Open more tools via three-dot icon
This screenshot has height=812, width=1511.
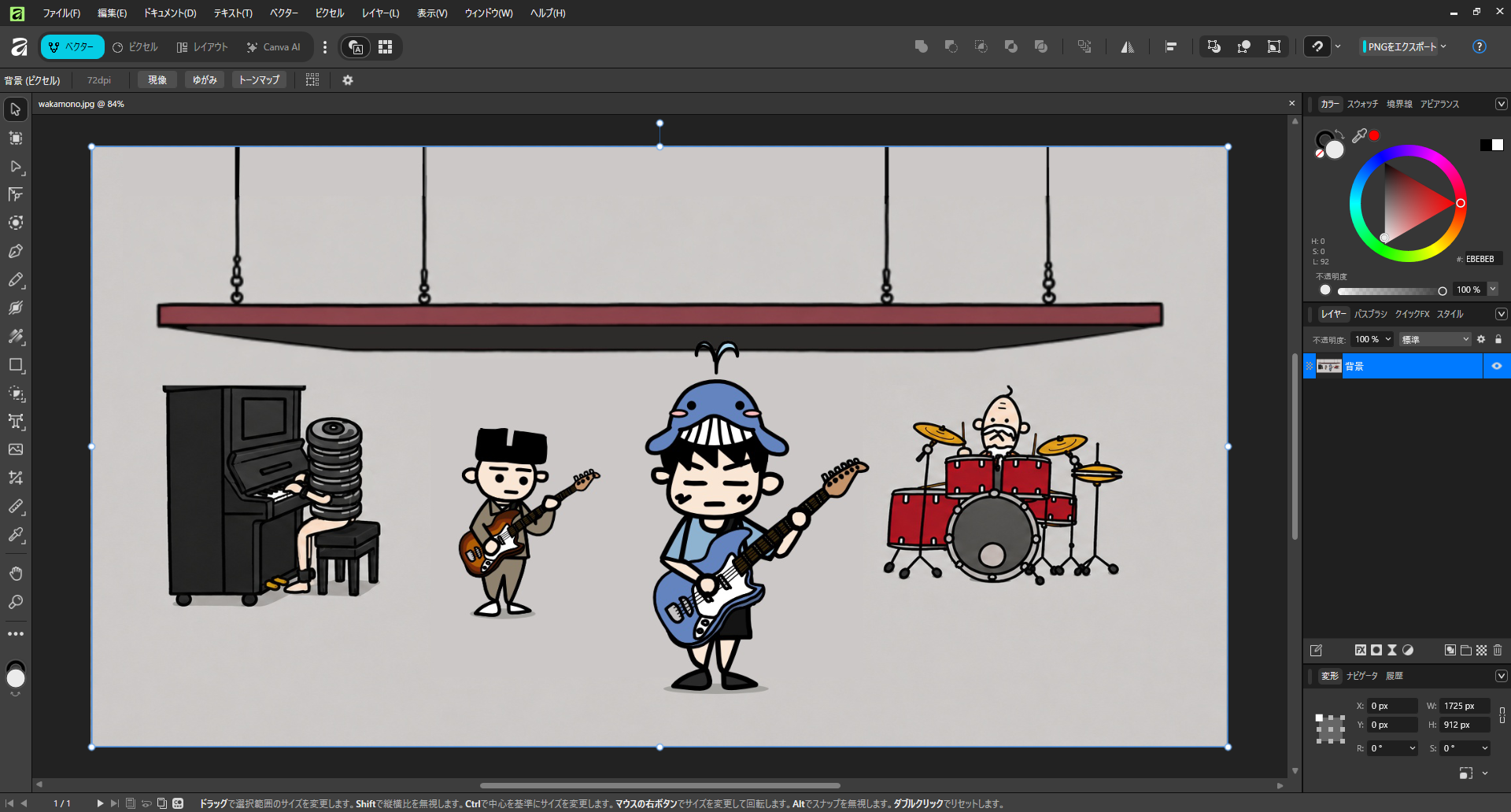16,633
